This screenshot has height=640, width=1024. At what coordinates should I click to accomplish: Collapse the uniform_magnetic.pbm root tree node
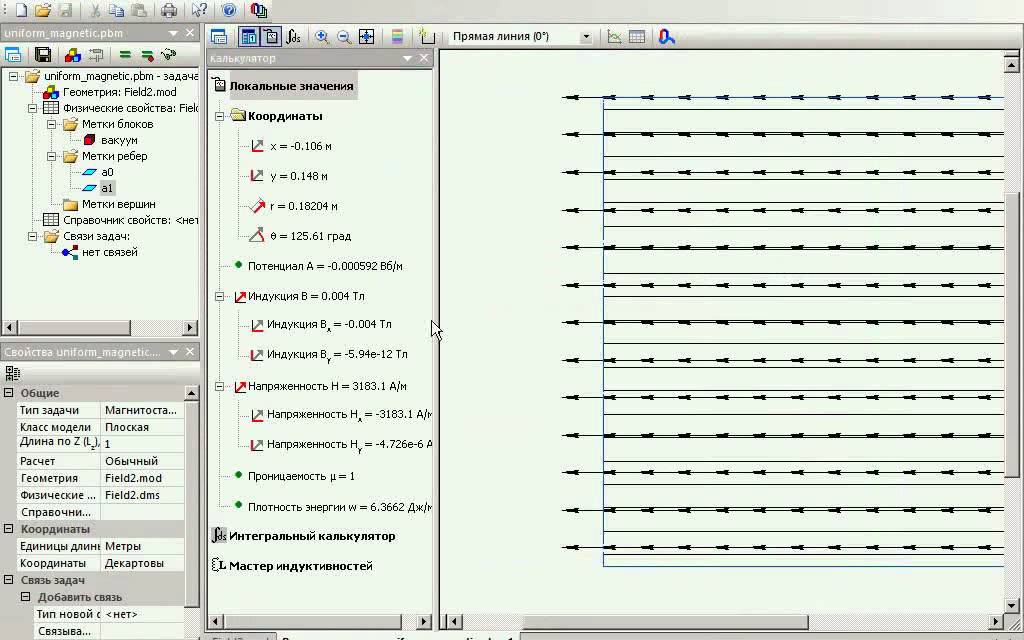(x=13, y=76)
